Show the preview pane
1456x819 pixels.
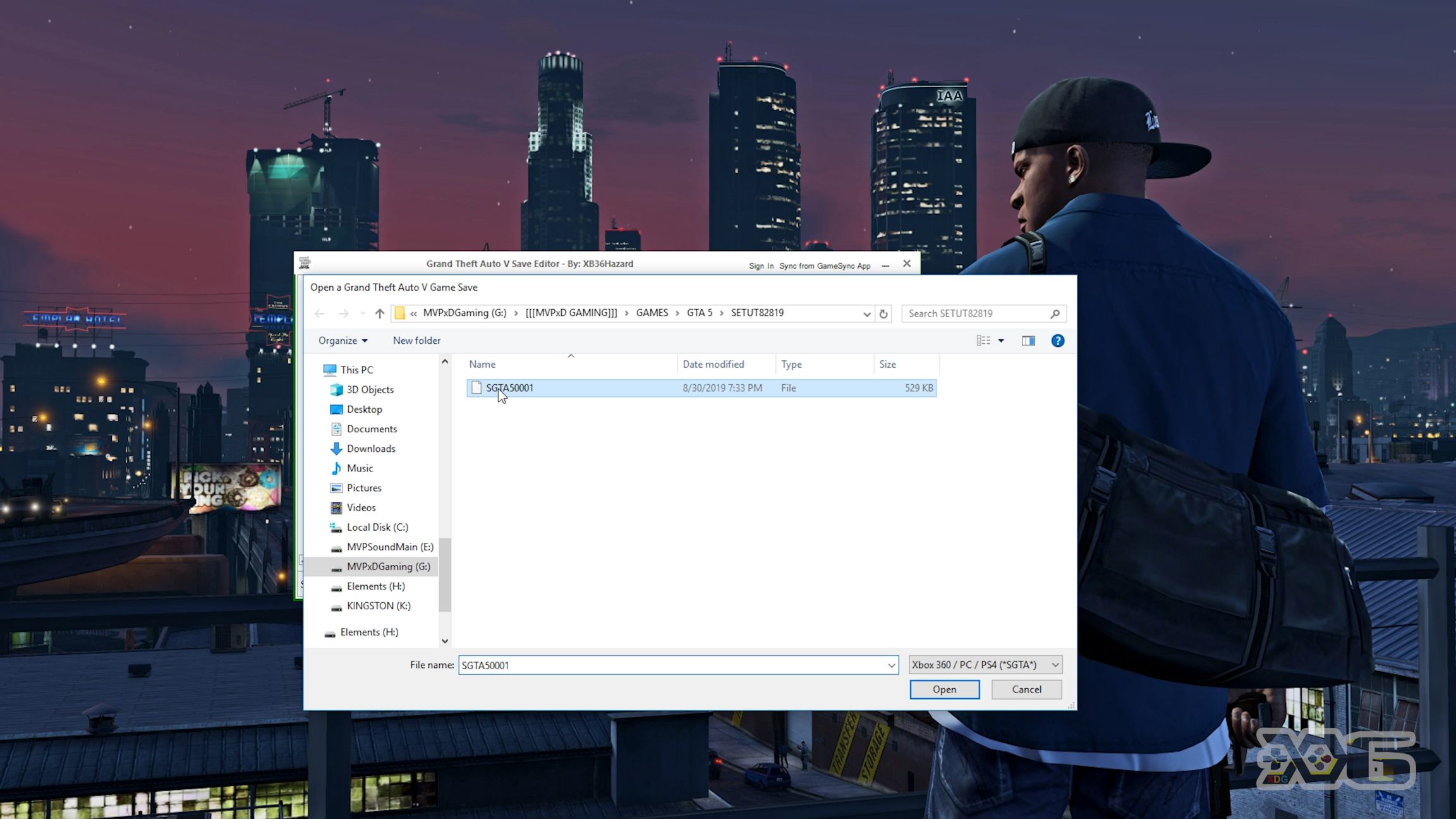[1028, 341]
